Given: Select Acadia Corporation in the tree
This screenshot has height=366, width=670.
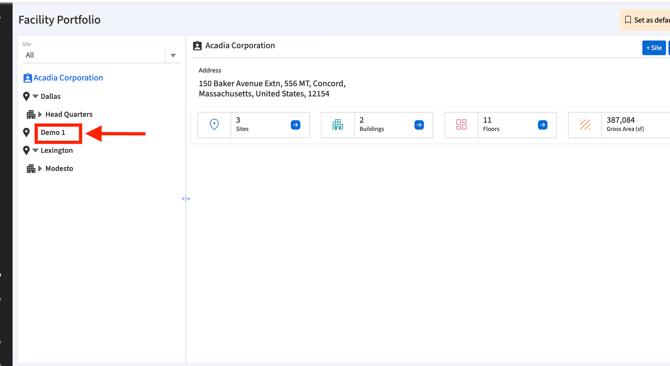Looking at the screenshot, I should point(68,78).
